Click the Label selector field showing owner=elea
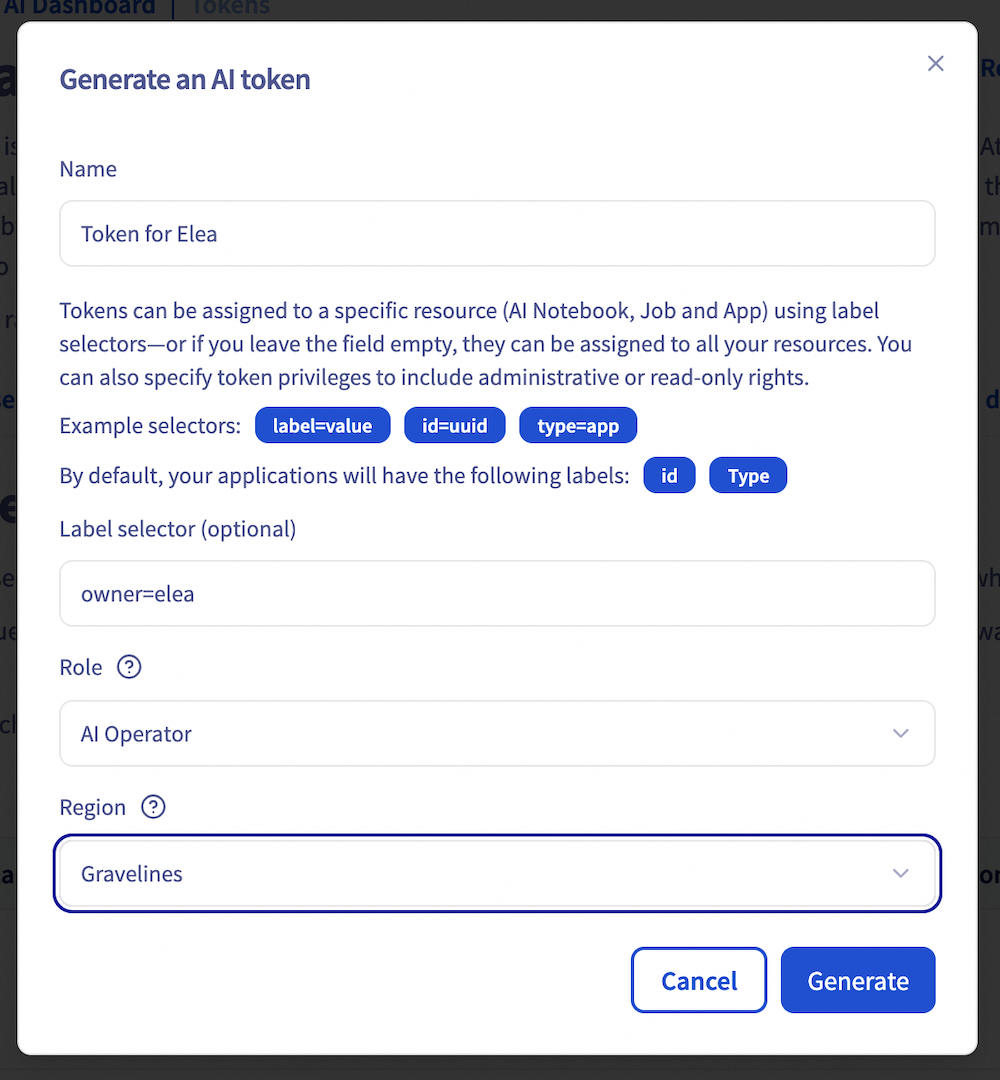The width and height of the screenshot is (1000, 1080). (497, 593)
